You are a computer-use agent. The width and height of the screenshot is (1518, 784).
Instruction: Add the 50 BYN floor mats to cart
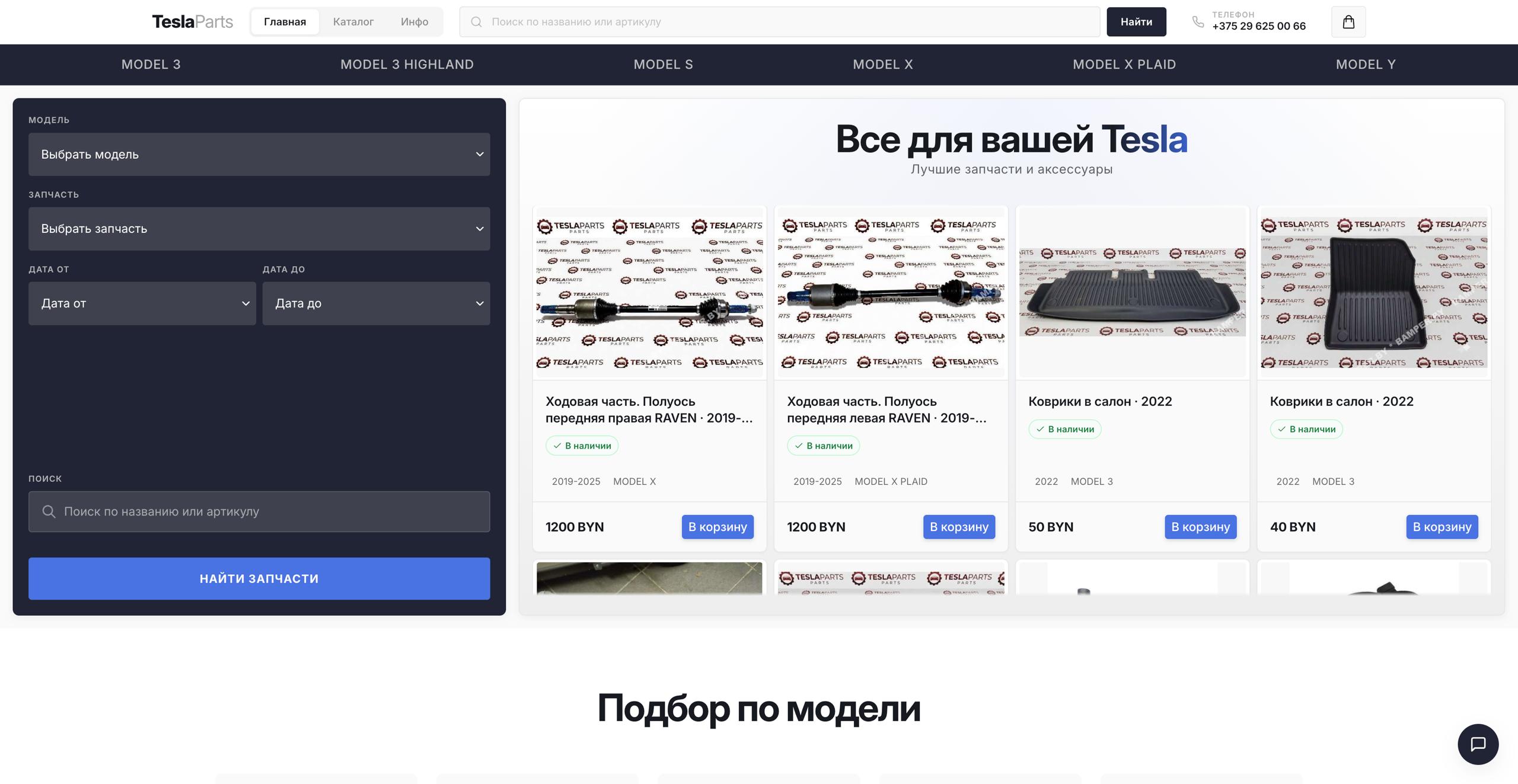pyautogui.click(x=1200, y=527)
